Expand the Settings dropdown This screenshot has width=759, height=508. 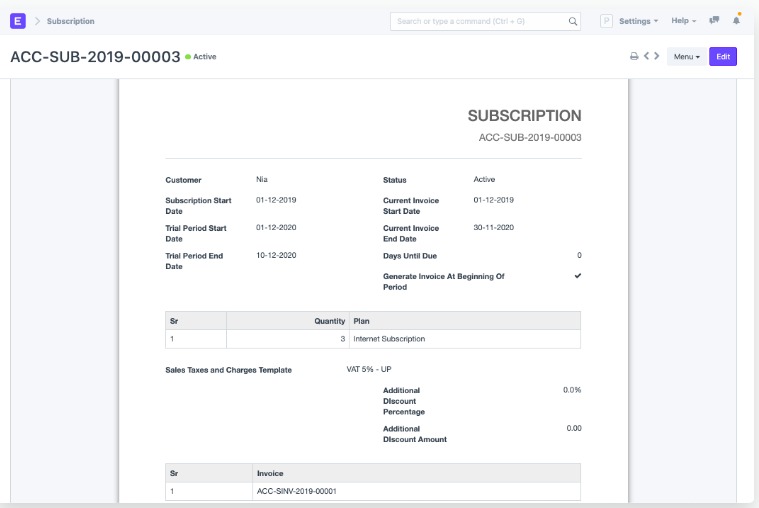pos(638,21)
